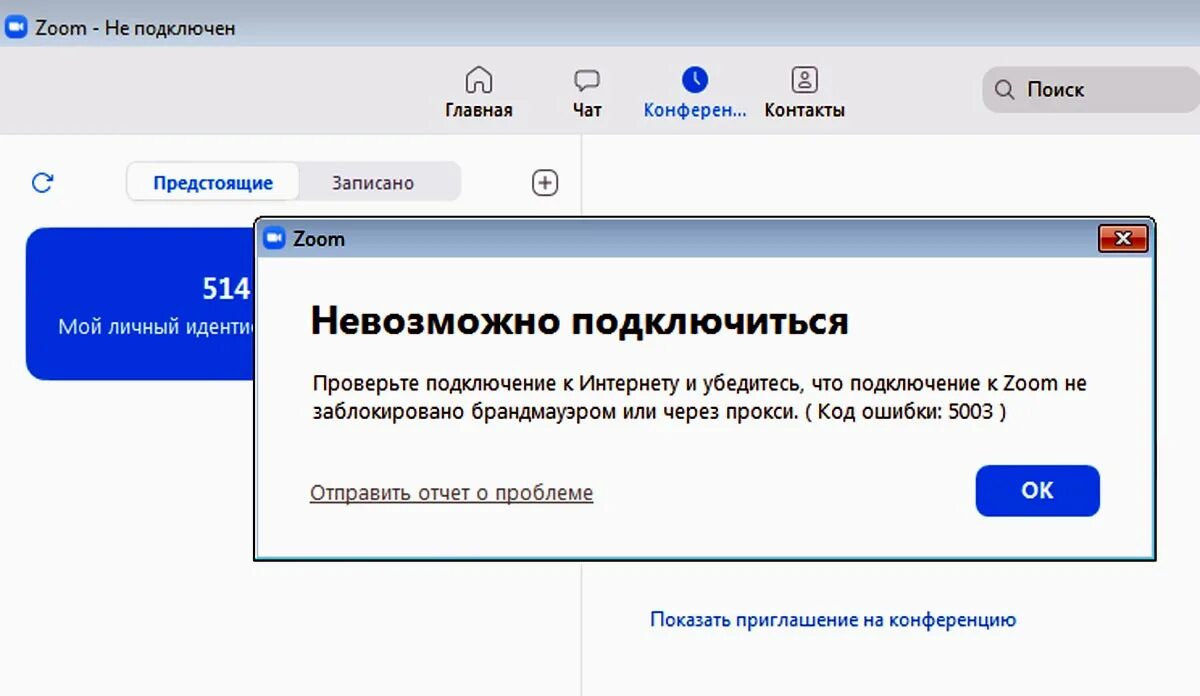1200x696 pixels.
Task: Refresh the meetings list
Action: click(x=42, y=182)
